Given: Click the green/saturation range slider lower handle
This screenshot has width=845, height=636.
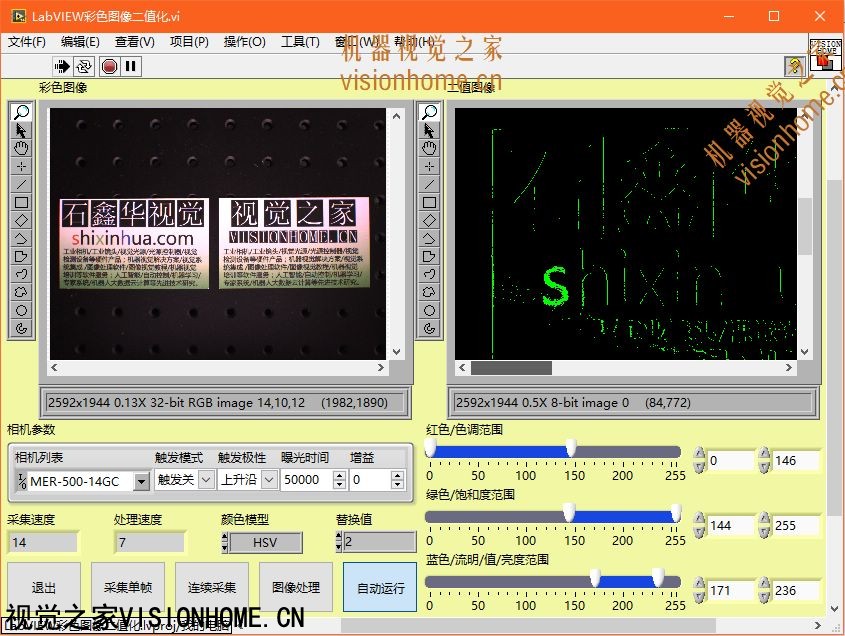Looking at the screenshot, I should click(x=569, y=513).
